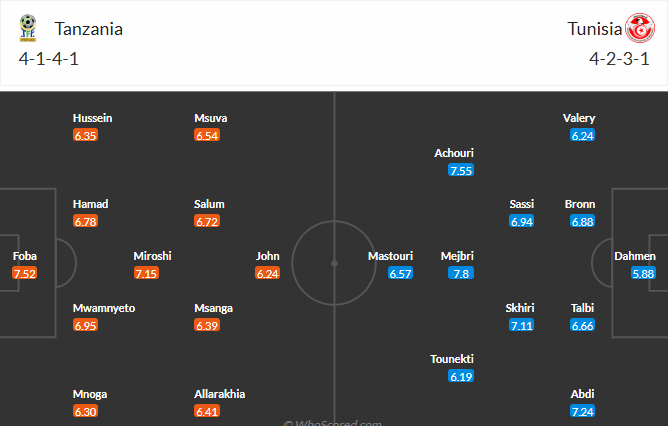Click Tunisia's 4-2-3-1 formation text
This screenshot has width=668, height=426.
click(621, 58)
